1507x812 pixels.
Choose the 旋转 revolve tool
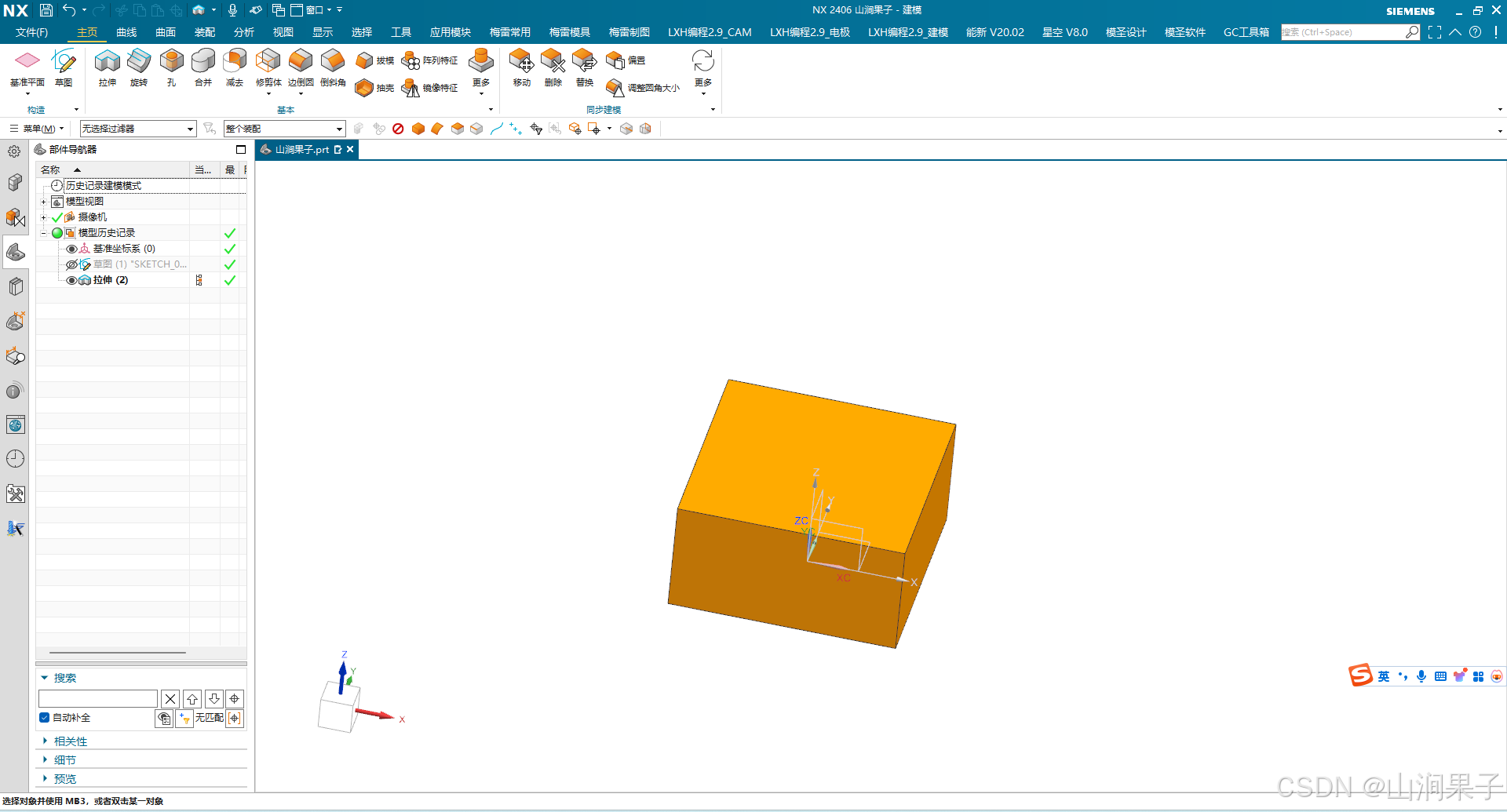[x=139, y=67]
